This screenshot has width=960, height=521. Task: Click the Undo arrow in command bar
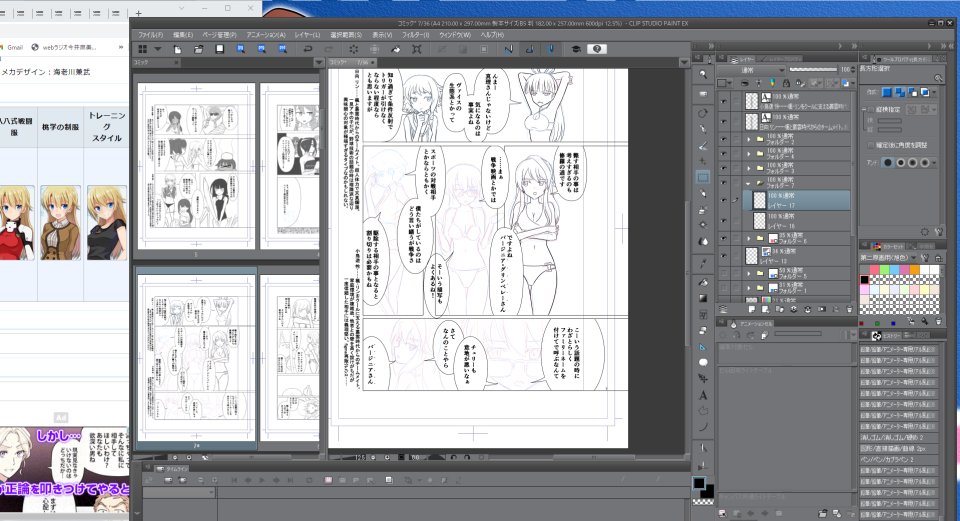click(308, 49)
